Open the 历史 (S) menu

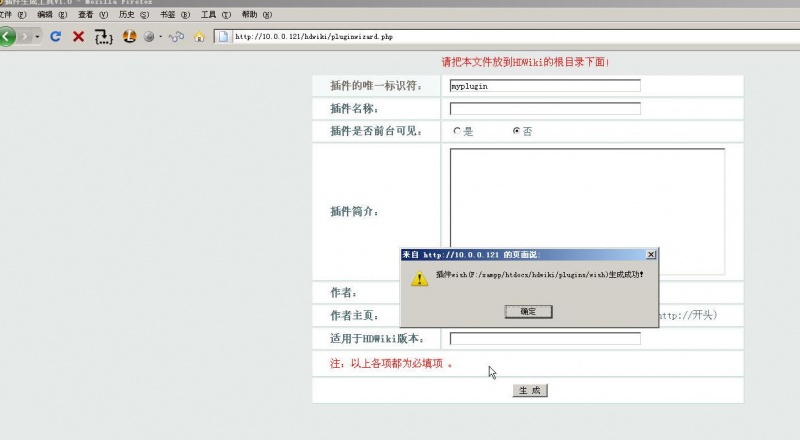[x=134, y=15]
